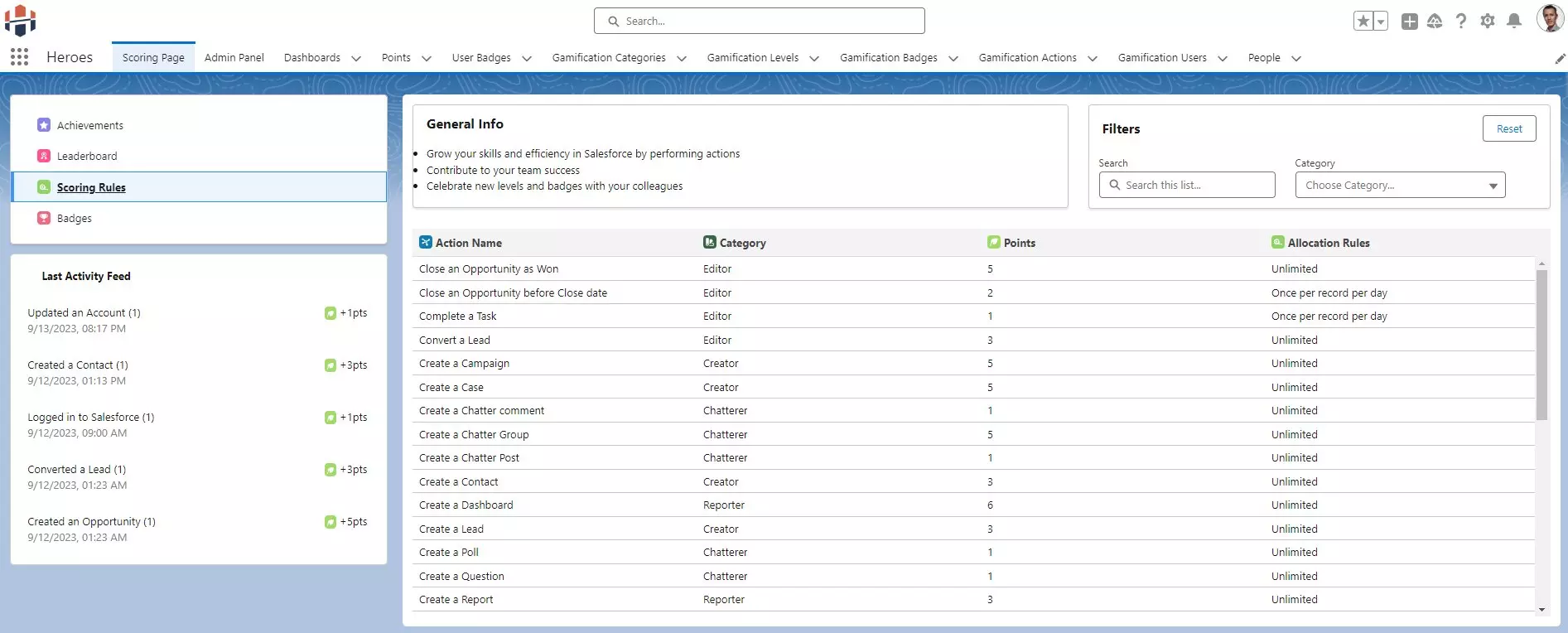
Task: Click points icon beside Logged in to Salesforce
Action: [330, 418]
